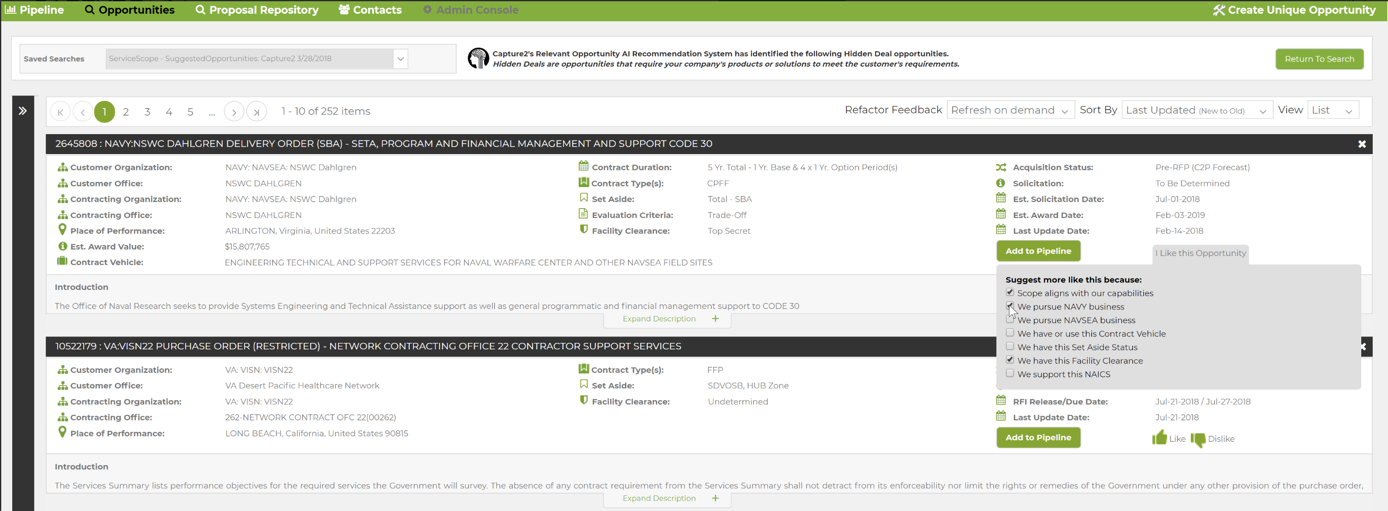This screenshot has width=1388, height=511.
Task: Click Facility Clearance shield icon on NAVY card
Action: click(x=583, y=230)
